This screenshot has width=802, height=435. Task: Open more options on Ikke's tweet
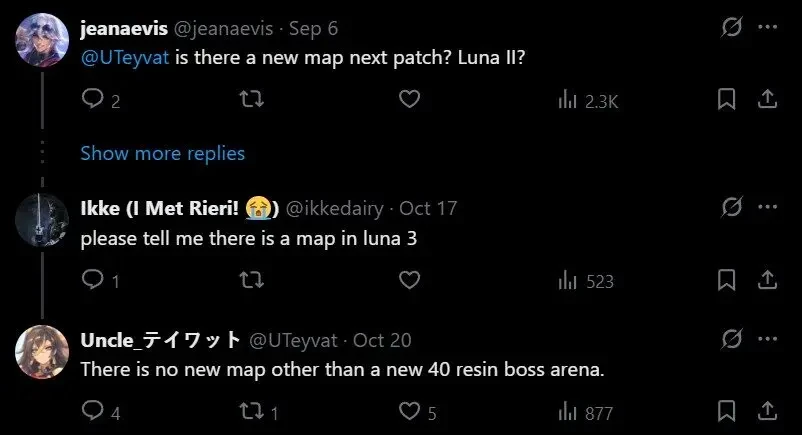767,207
